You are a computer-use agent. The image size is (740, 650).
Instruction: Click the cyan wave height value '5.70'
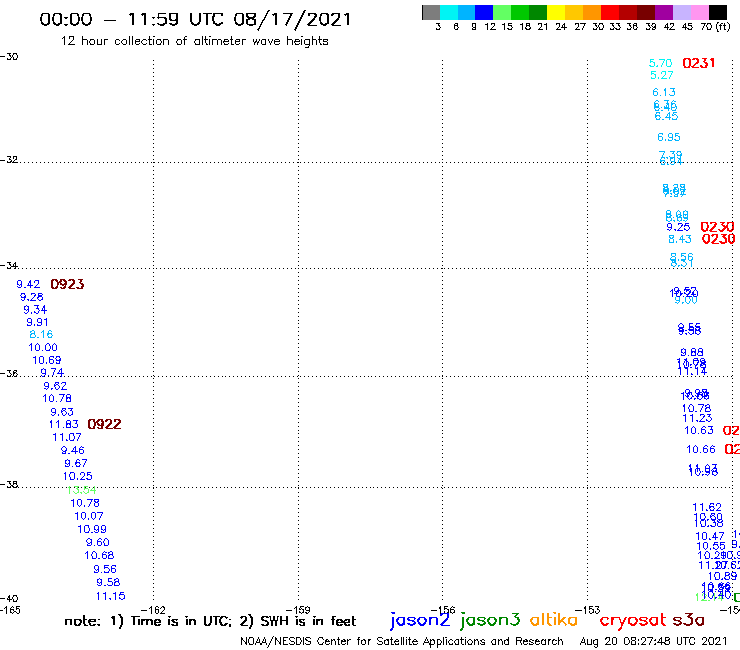click(660, 63)
